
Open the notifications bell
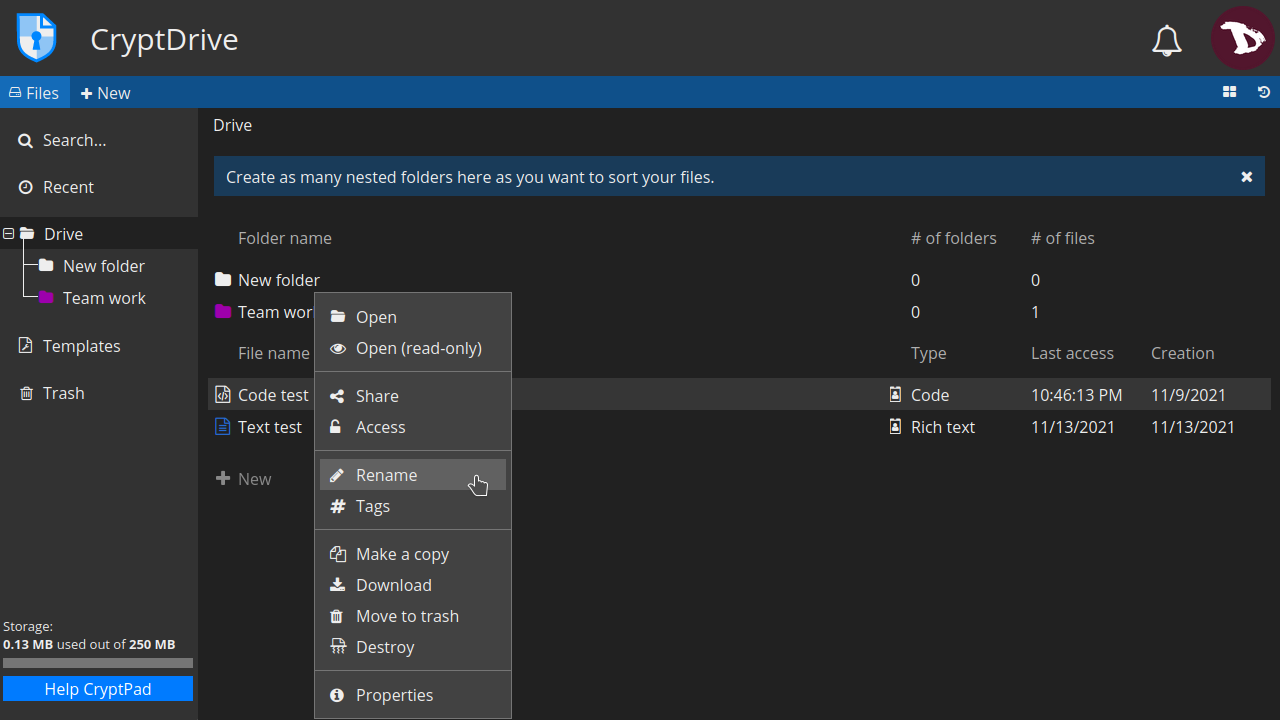(1167, 40)
